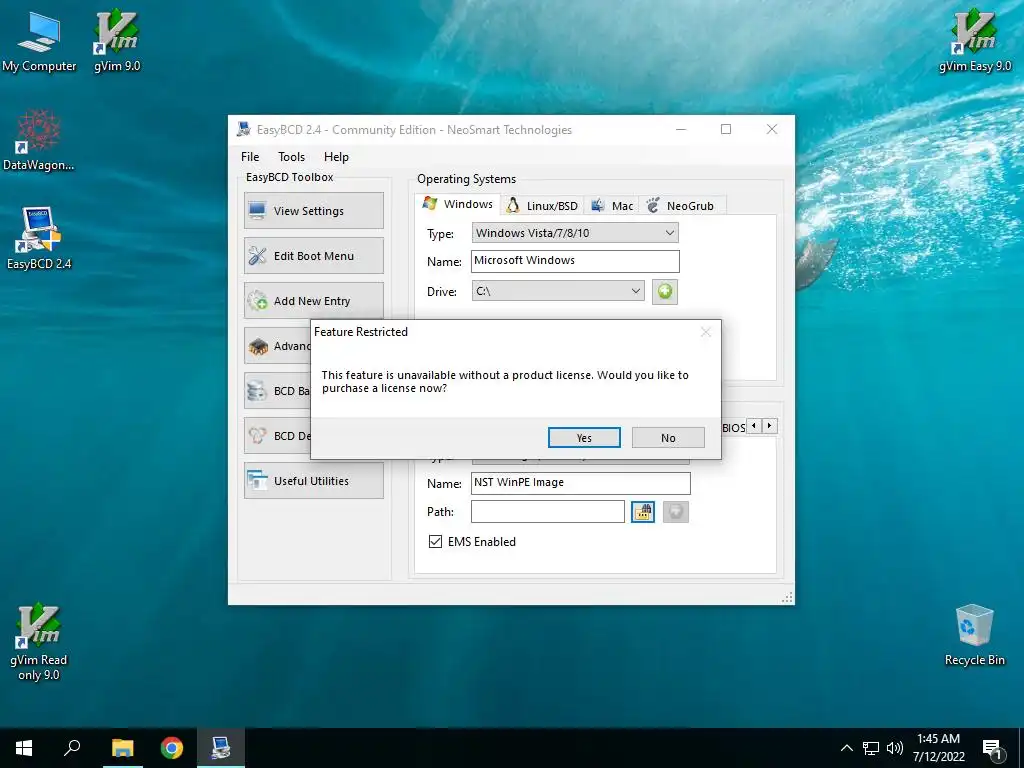Image resolution: width=1024 pixels, height=768 pixels.
Task: Show hidden system tray icons
Action: tap(846, 748)
